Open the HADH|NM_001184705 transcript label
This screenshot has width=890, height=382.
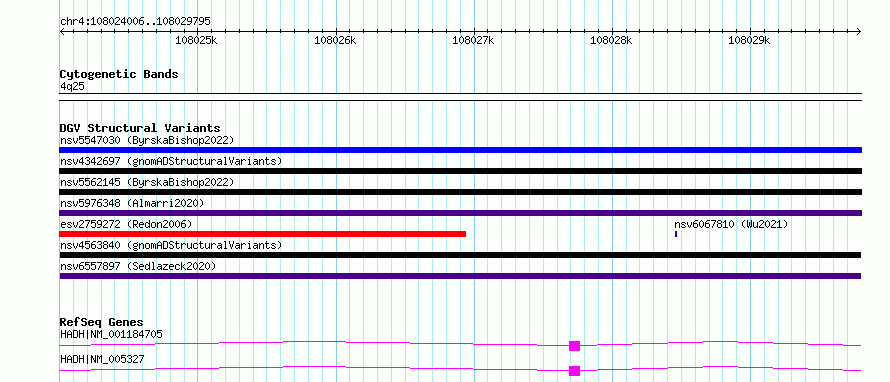(111, 334)
